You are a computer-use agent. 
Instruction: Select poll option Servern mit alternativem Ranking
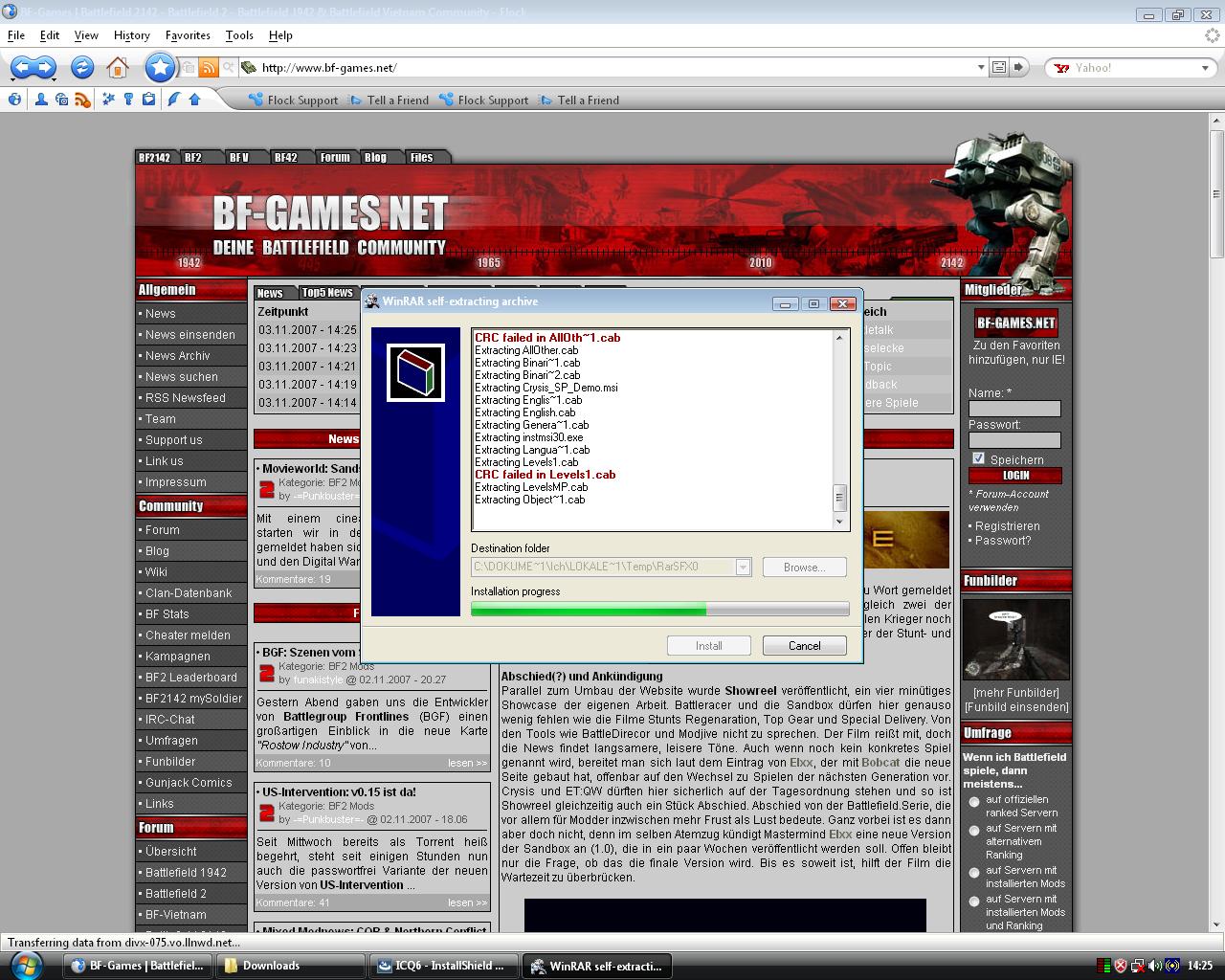tap(974, 831)
